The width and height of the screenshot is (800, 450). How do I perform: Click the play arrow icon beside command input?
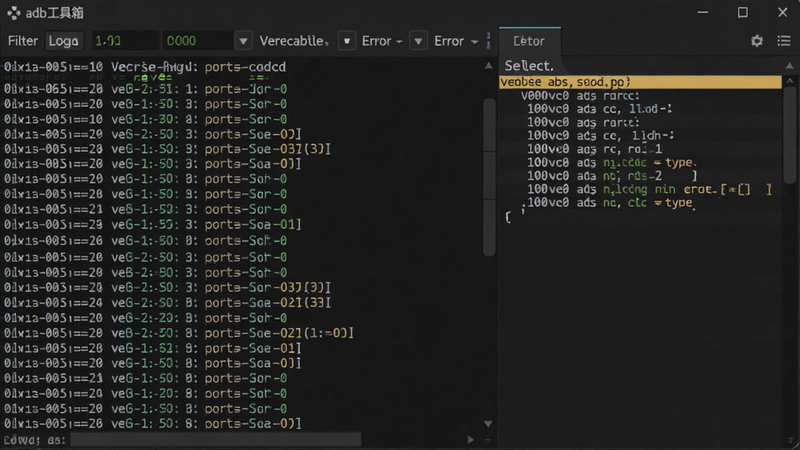tap(470, 439)
